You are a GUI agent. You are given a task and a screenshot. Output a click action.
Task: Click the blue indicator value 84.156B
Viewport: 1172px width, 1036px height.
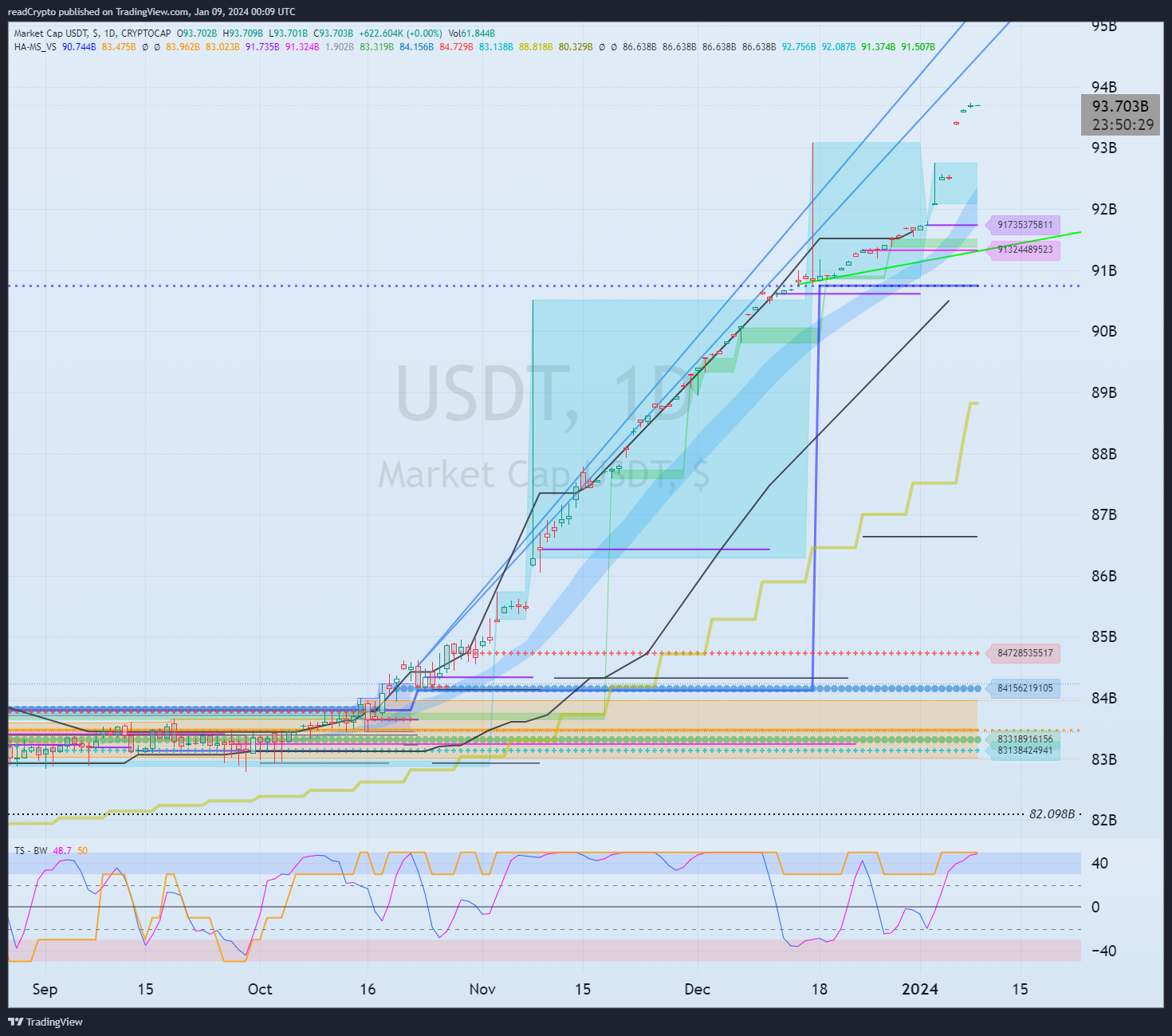click(x=416, y=47)
